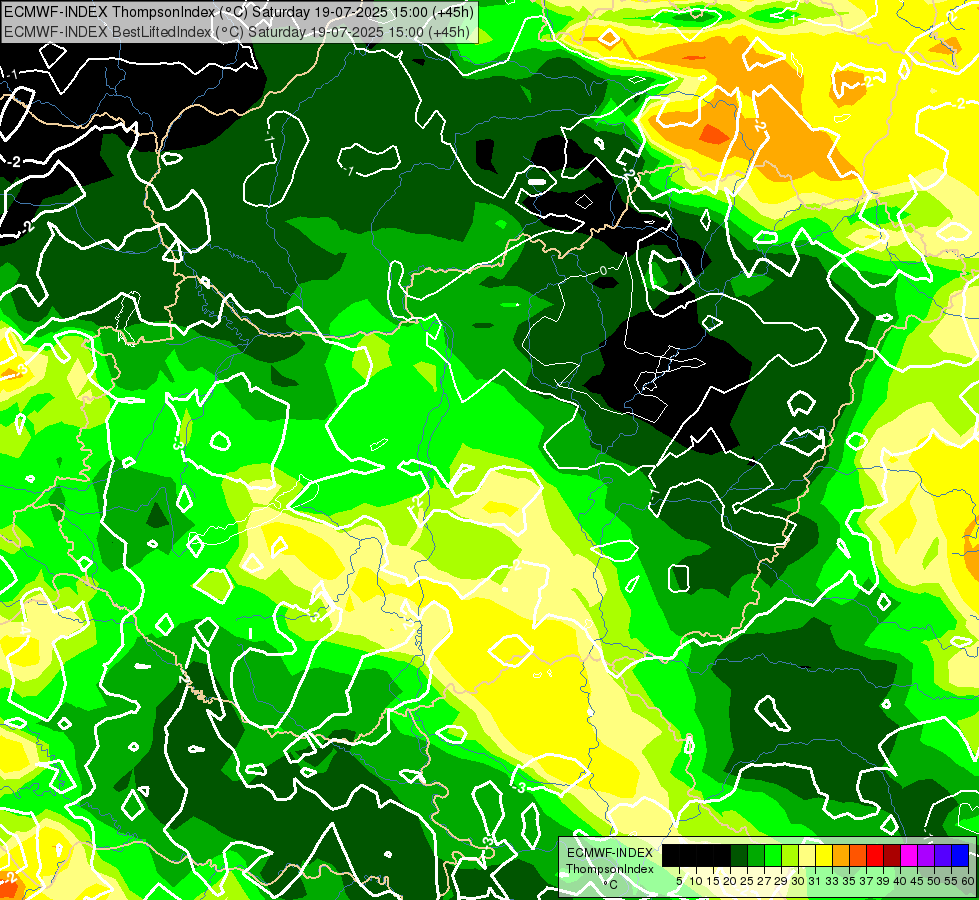
Task: Click legend scale value 27
Action: (764, 881)
